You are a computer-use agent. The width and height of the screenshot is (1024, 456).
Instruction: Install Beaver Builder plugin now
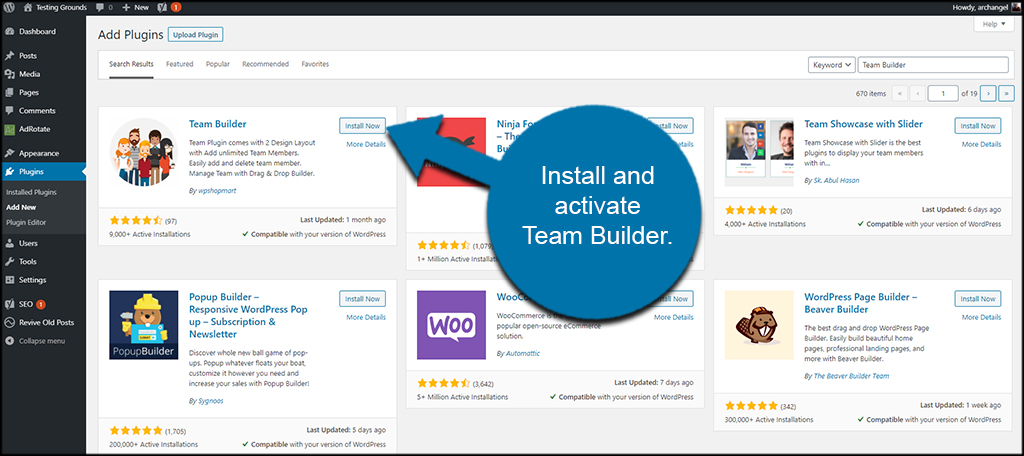pyautogui.click(x=978, y=299)
